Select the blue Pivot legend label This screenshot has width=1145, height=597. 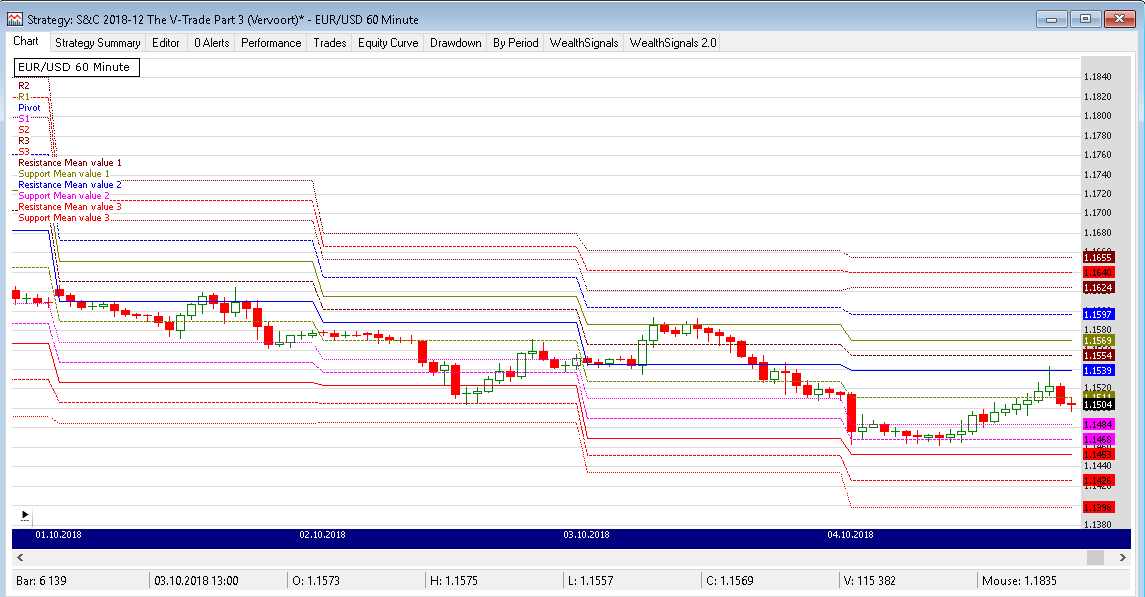pos(29,107)
